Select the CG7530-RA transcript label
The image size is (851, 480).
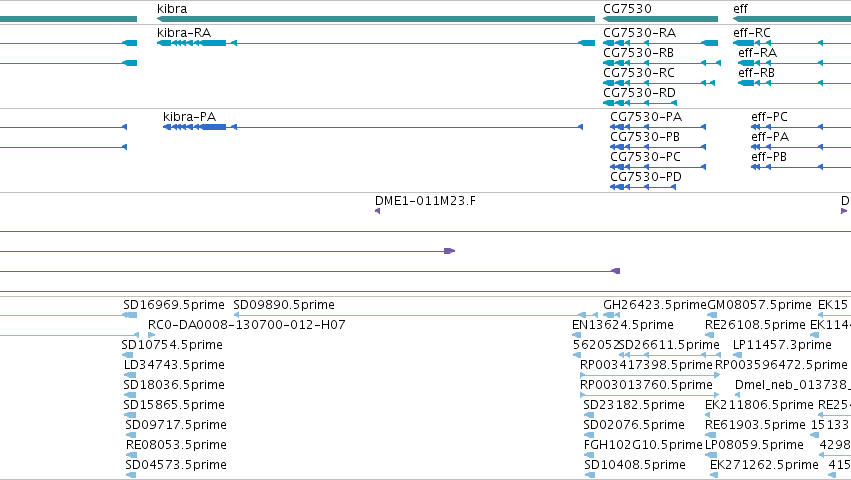[639, 33]
